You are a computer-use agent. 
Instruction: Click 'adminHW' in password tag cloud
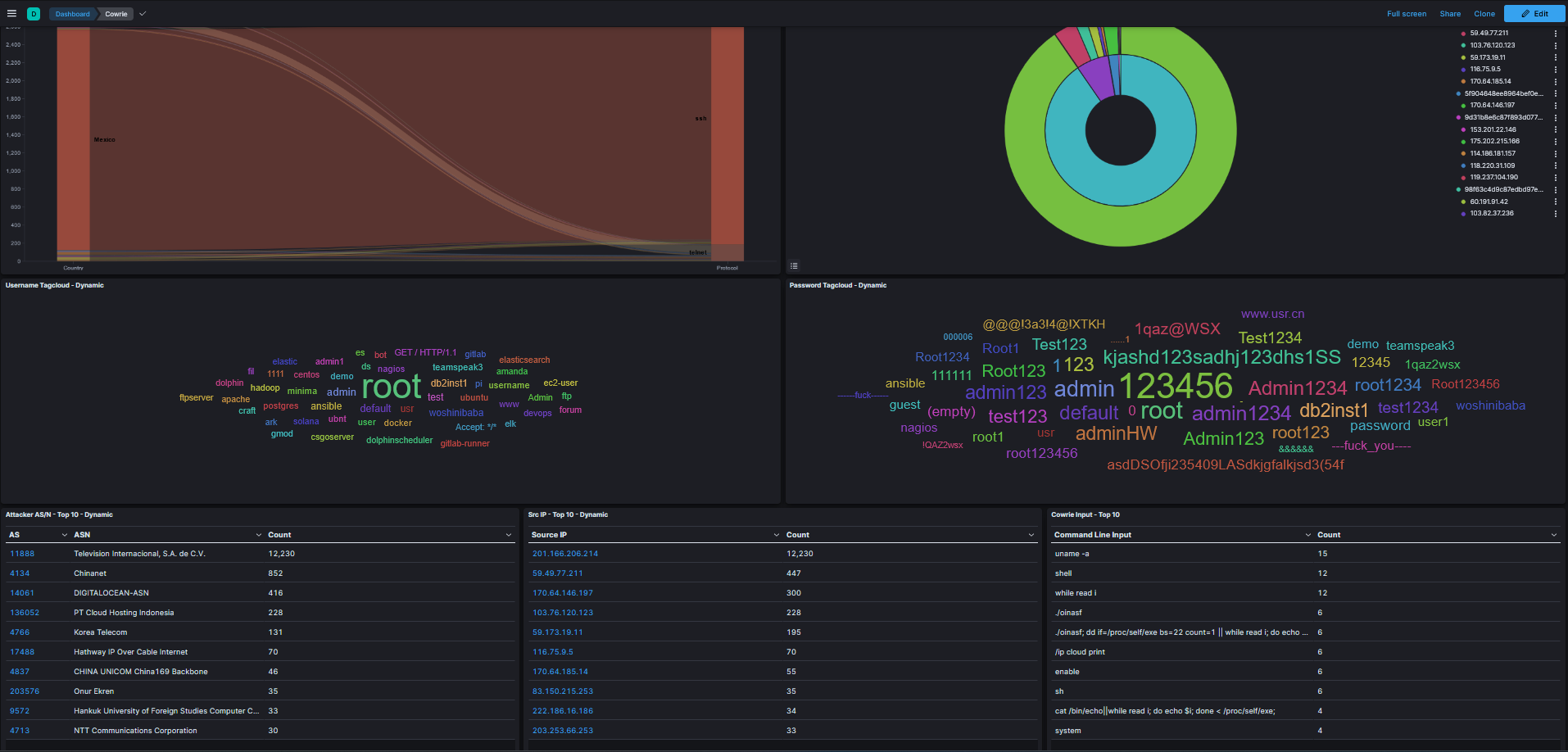pyautogui.click(x=1116, y=433)
